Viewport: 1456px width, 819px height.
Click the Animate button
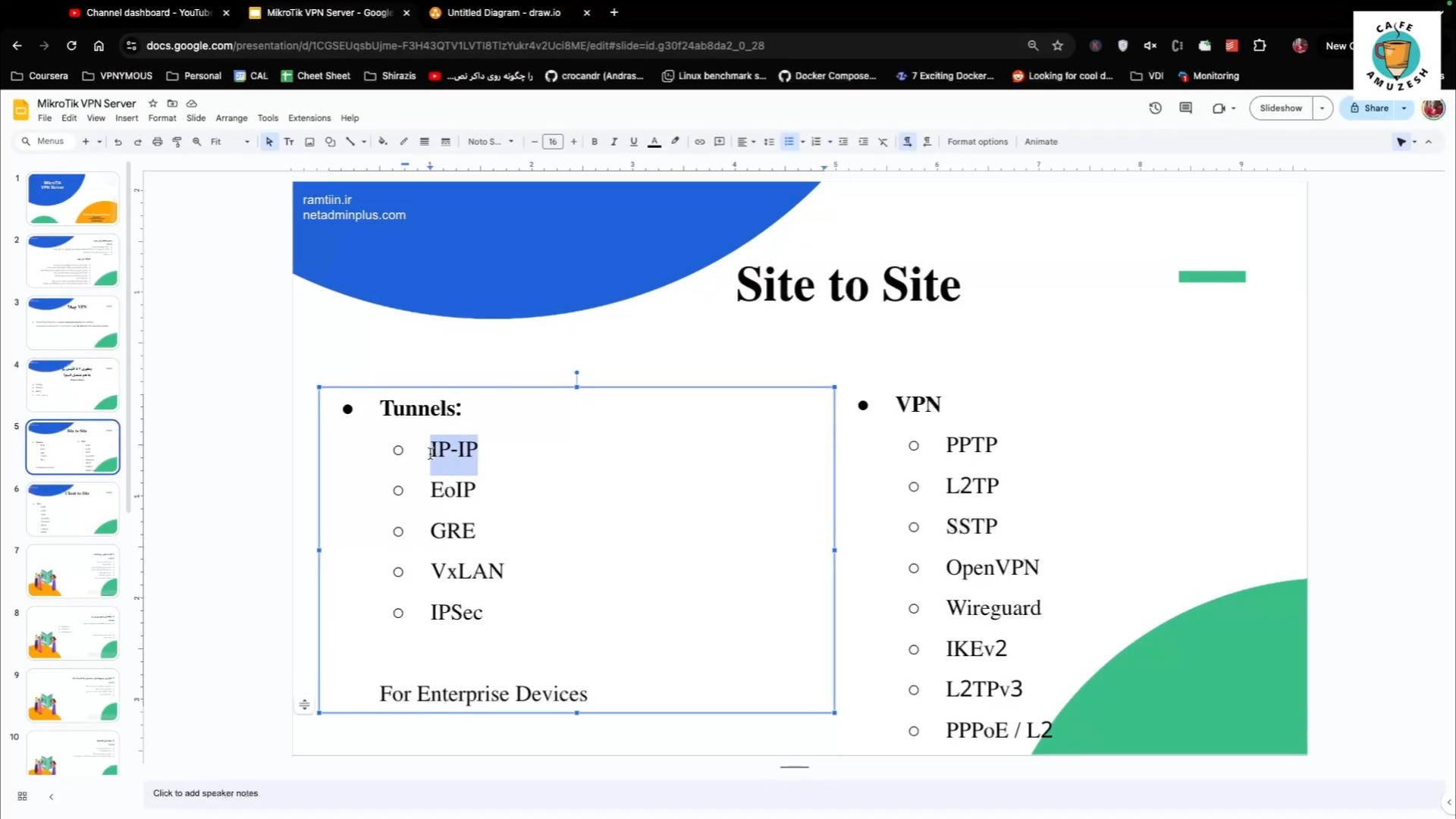1041,142
